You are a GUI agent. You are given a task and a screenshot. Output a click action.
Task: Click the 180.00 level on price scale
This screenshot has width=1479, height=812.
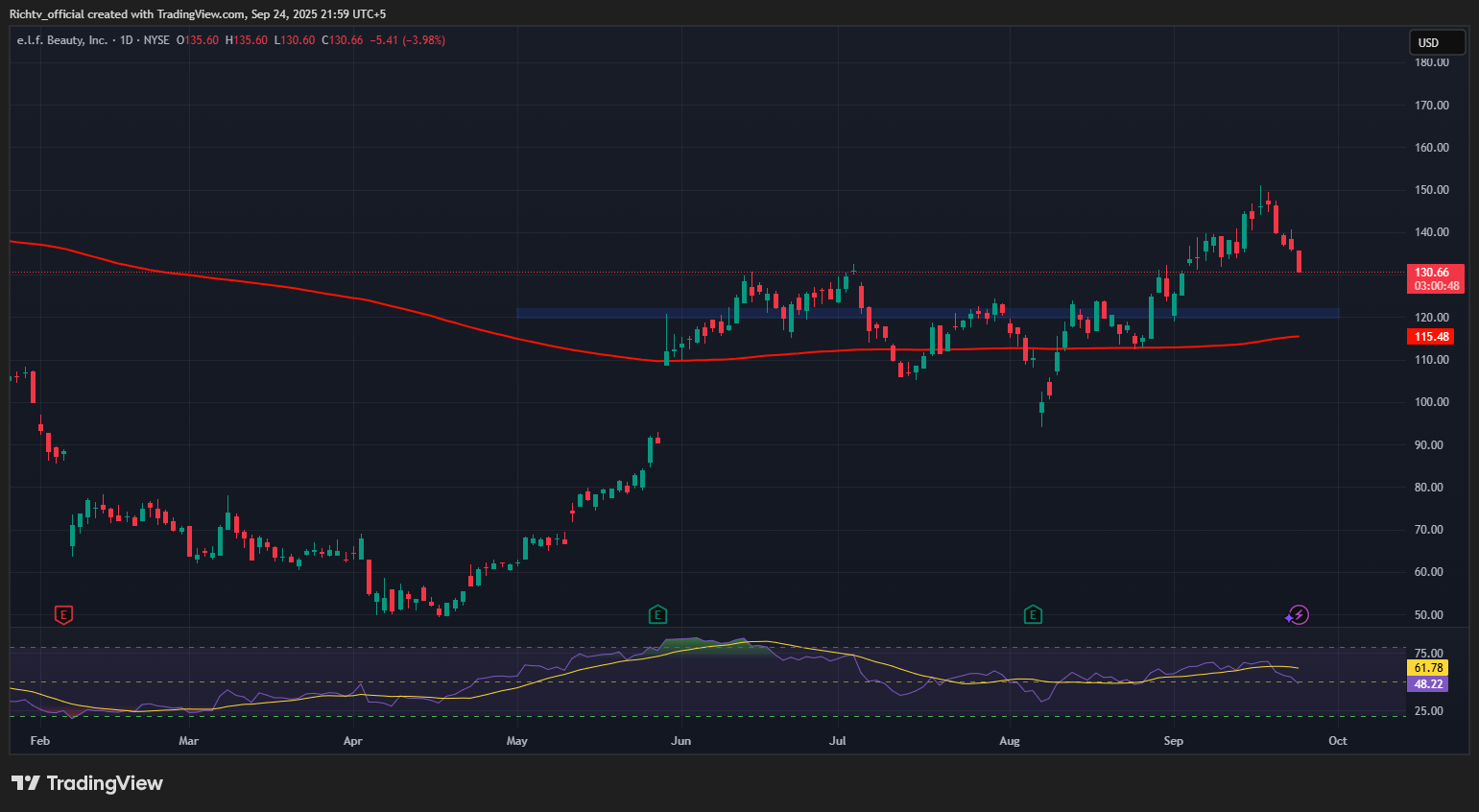coord(1431,62)
